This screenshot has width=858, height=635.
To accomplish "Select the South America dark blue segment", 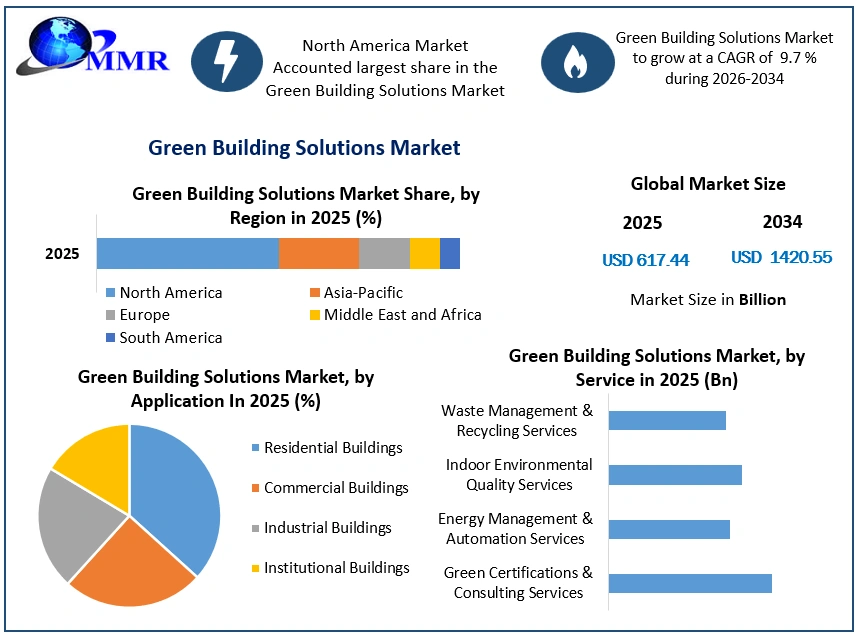I will (450, 253).
